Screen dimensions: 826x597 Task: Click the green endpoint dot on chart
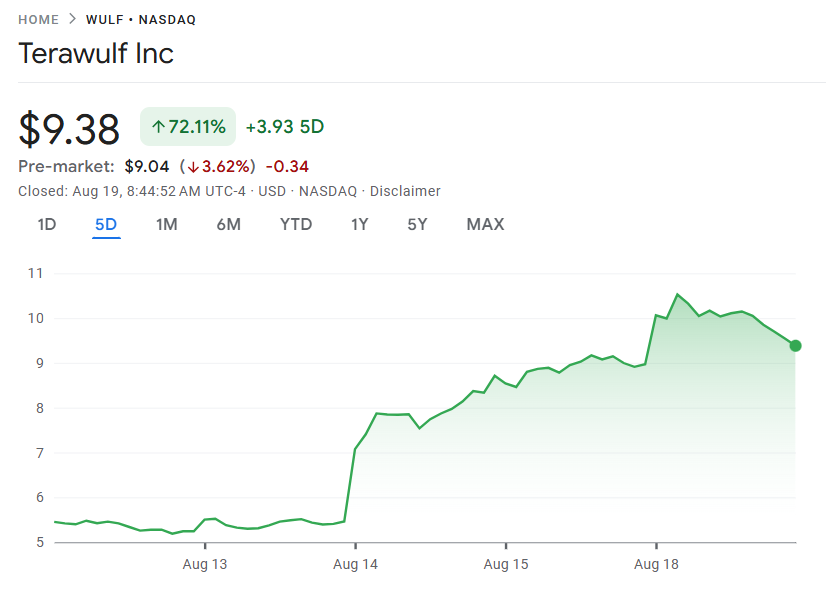click(x=795, y=346)
